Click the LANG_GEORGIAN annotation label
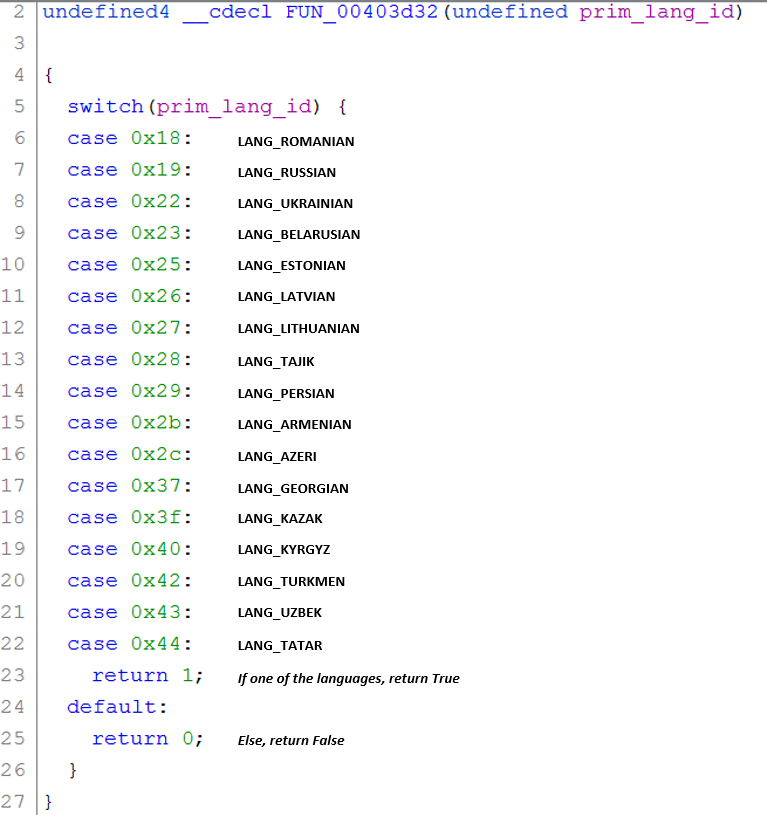 point(292,489)
